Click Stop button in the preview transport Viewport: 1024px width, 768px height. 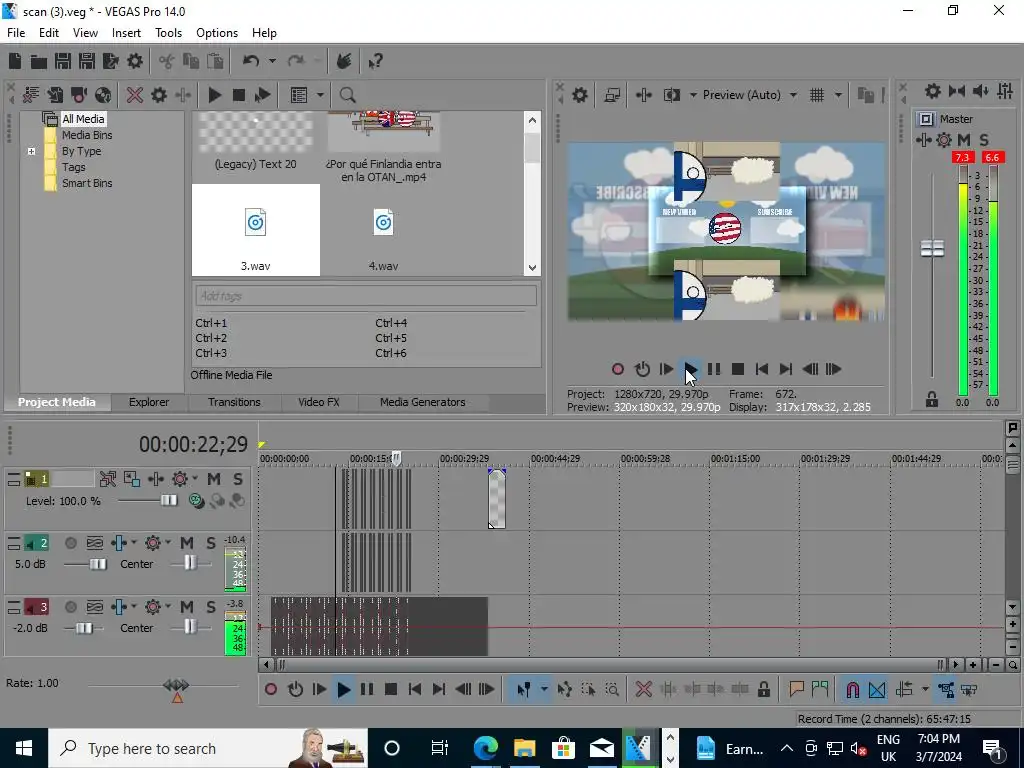(x=738, y=369)
